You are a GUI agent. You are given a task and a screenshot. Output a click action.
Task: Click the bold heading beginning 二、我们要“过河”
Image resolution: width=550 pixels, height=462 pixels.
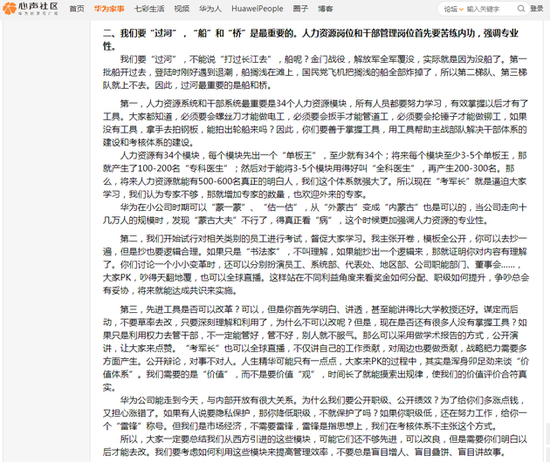[x=311, y=40]
